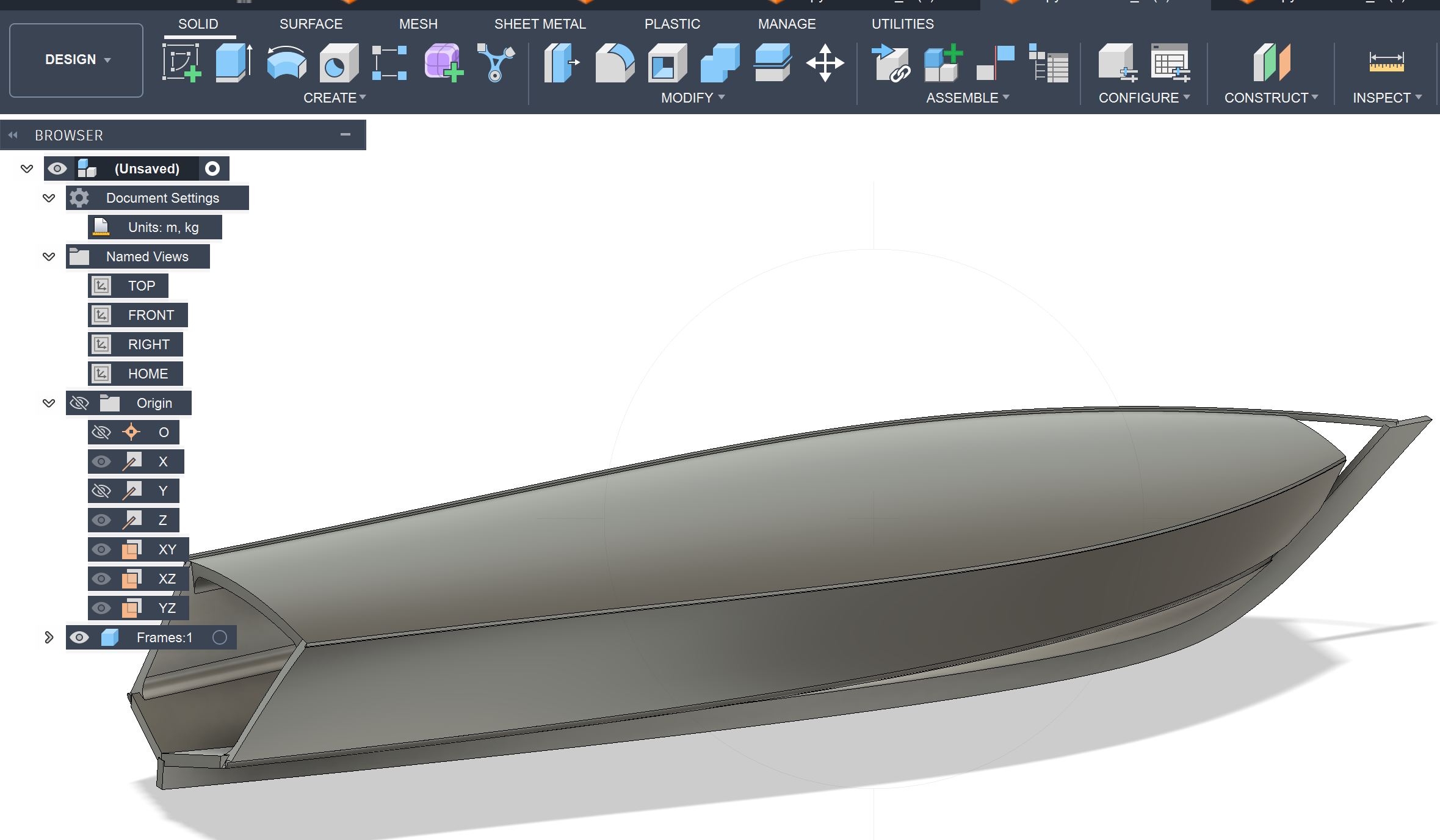Open the DESIGN workspace dropdown

76,60
